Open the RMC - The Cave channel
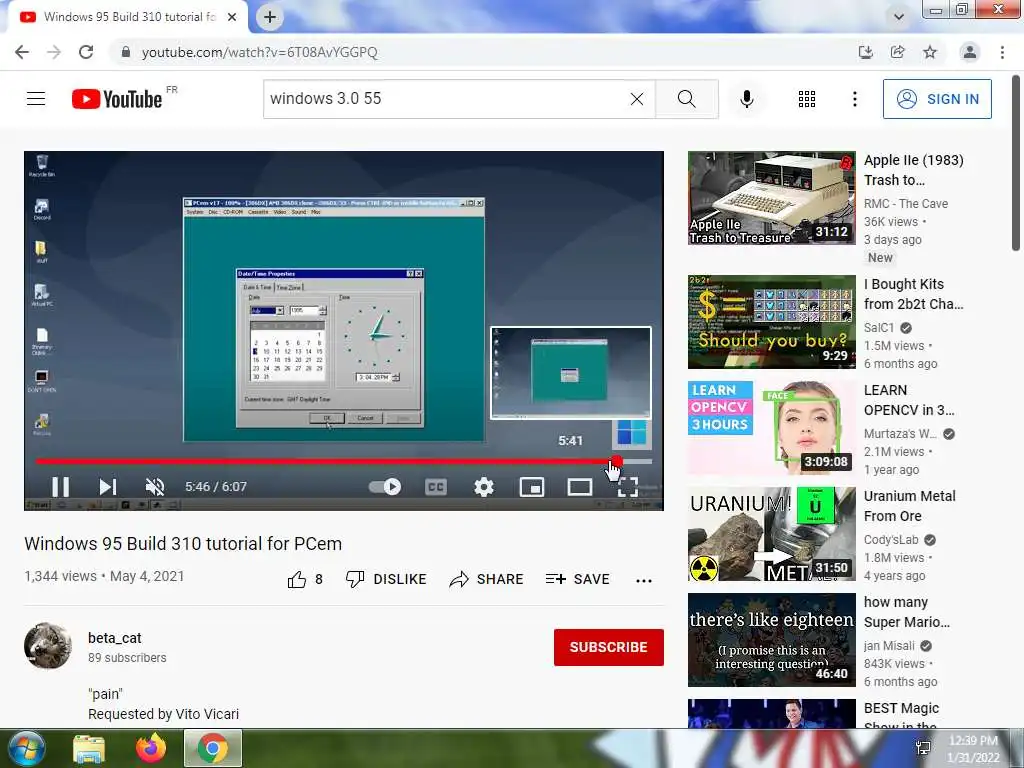1024x768 pixels. [906, 204]
